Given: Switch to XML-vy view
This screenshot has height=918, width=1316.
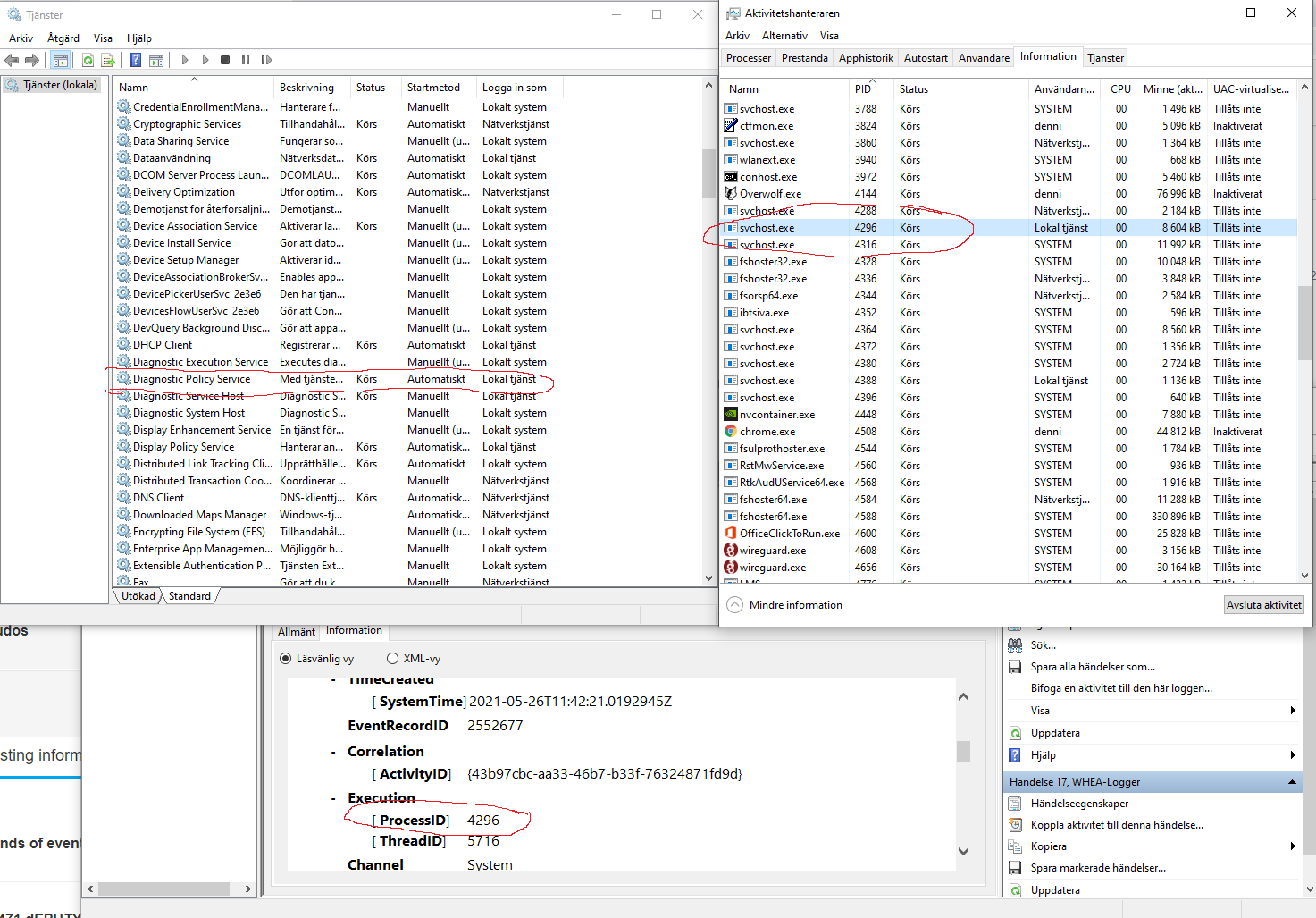Looking at the screenshot, I should [392, 658].
